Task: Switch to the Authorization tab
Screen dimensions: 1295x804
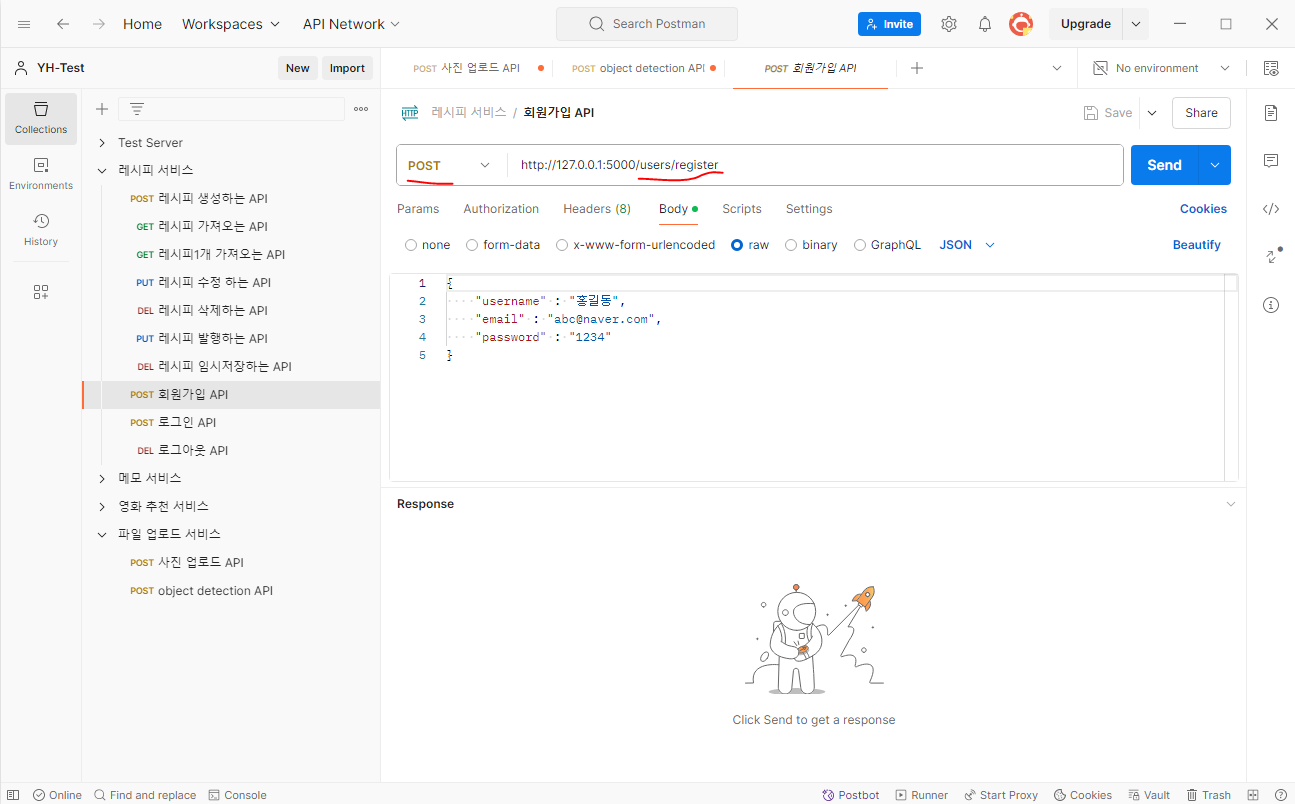Action: pyautogui.click(x=501, y=209)
